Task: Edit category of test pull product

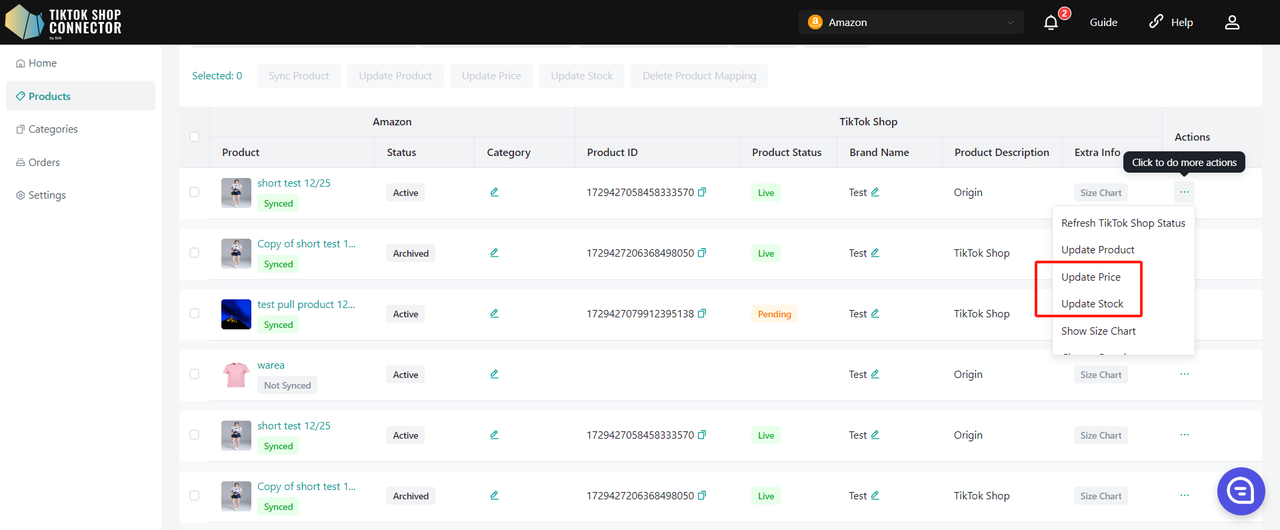Action: click(x=494, y=313)
